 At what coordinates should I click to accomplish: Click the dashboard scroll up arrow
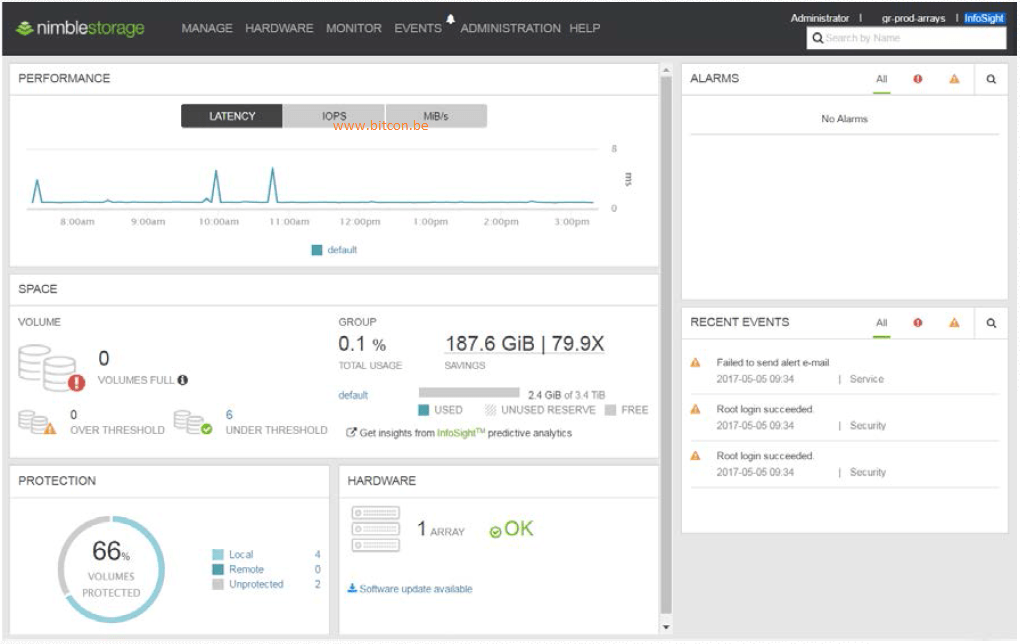(x=665, y=69)
